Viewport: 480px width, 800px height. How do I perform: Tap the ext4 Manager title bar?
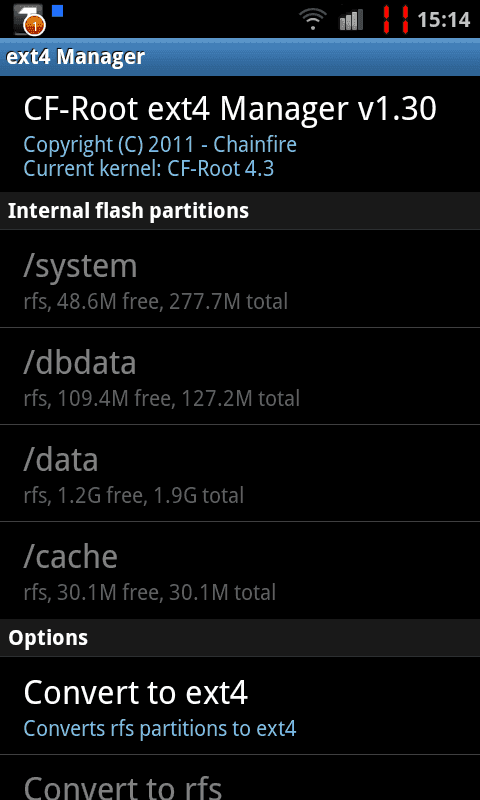click(x=240, y=57)
